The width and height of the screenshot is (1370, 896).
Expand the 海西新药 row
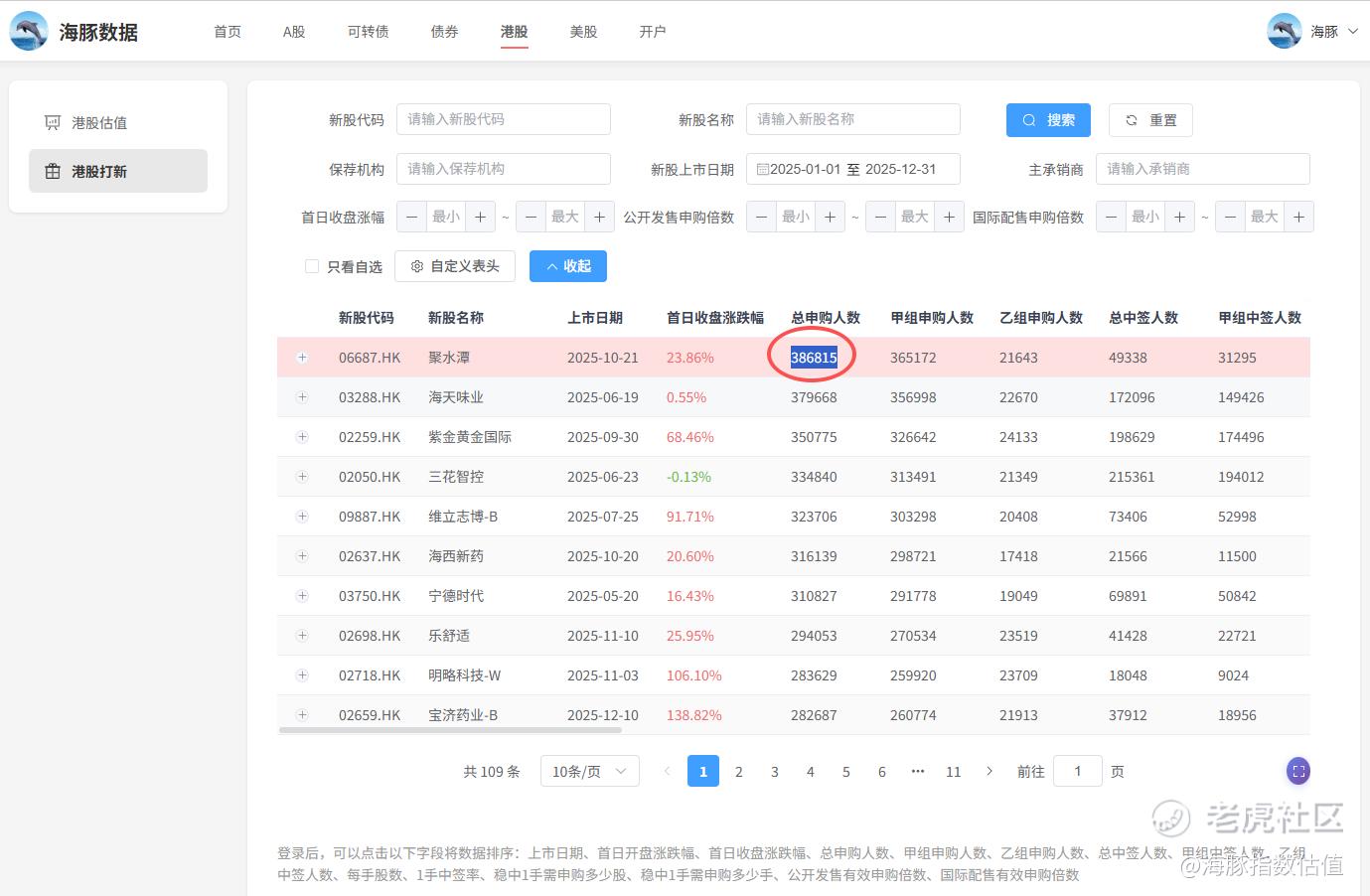click(x=302, y=556)
